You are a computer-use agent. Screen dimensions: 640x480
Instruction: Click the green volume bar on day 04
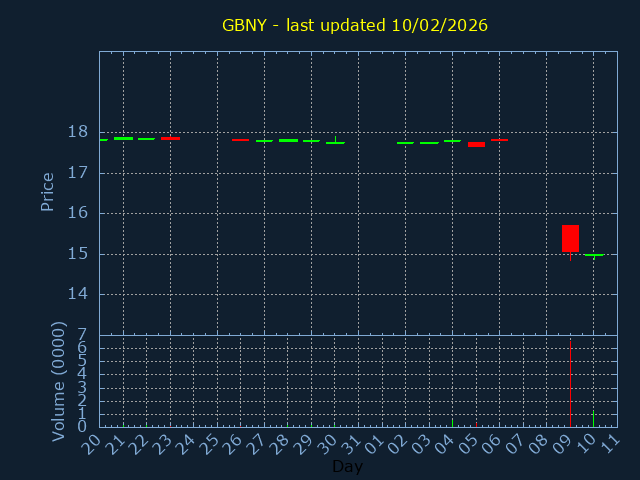click(452, 423)
